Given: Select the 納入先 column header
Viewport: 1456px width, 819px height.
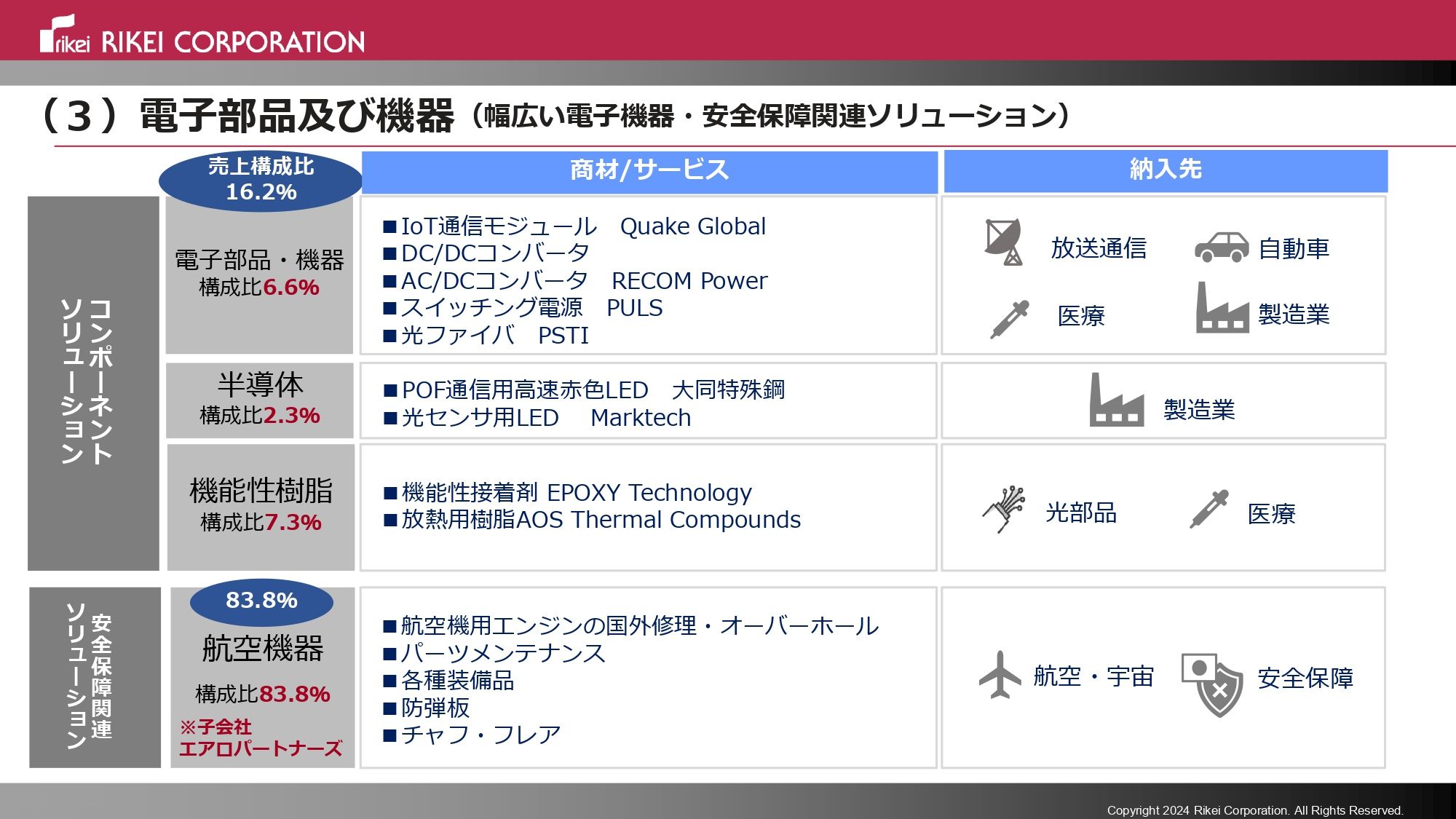Looking at the screenshot, I should [x=1166, y=171].
